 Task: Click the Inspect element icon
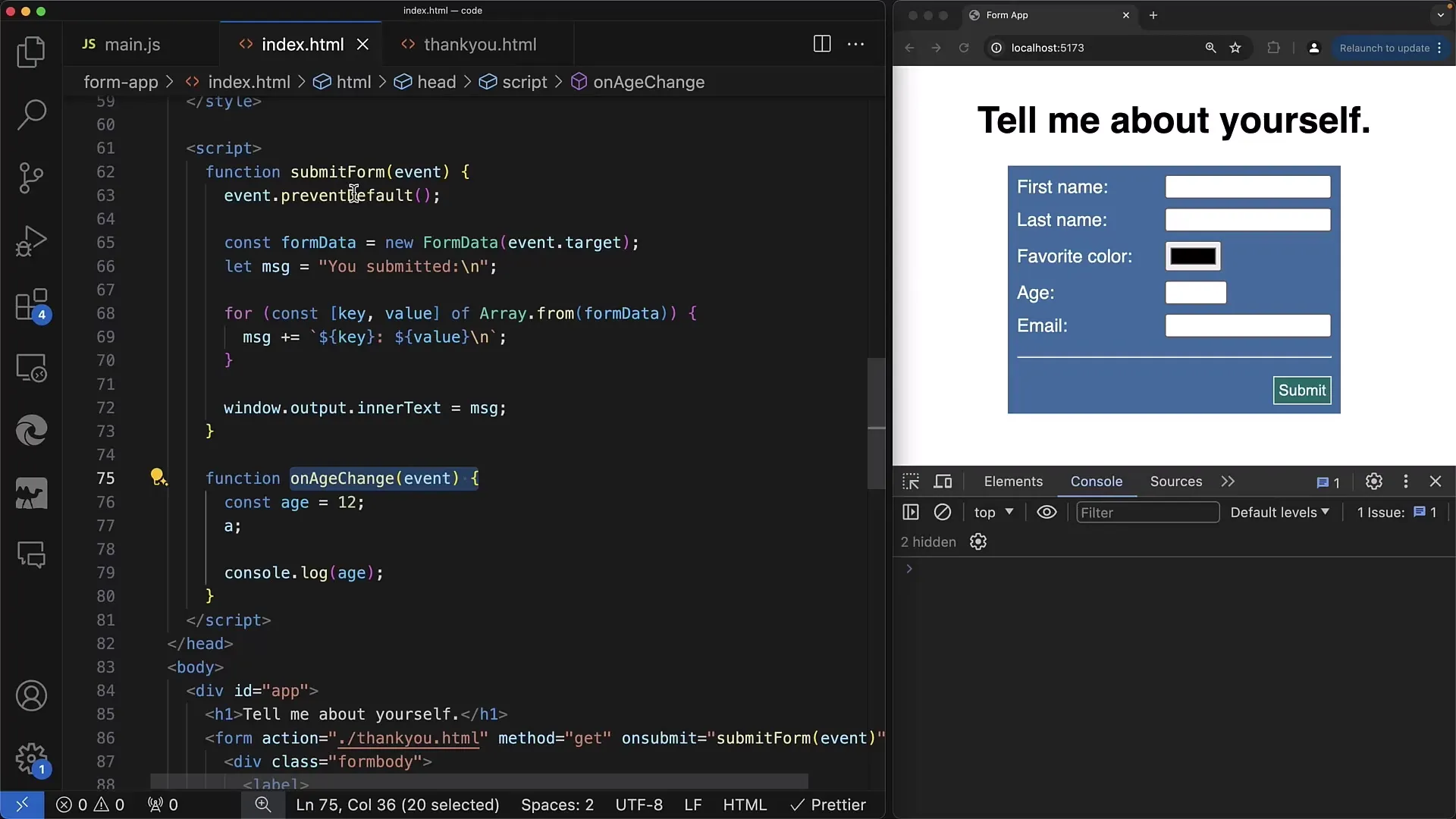click(910, 481)
